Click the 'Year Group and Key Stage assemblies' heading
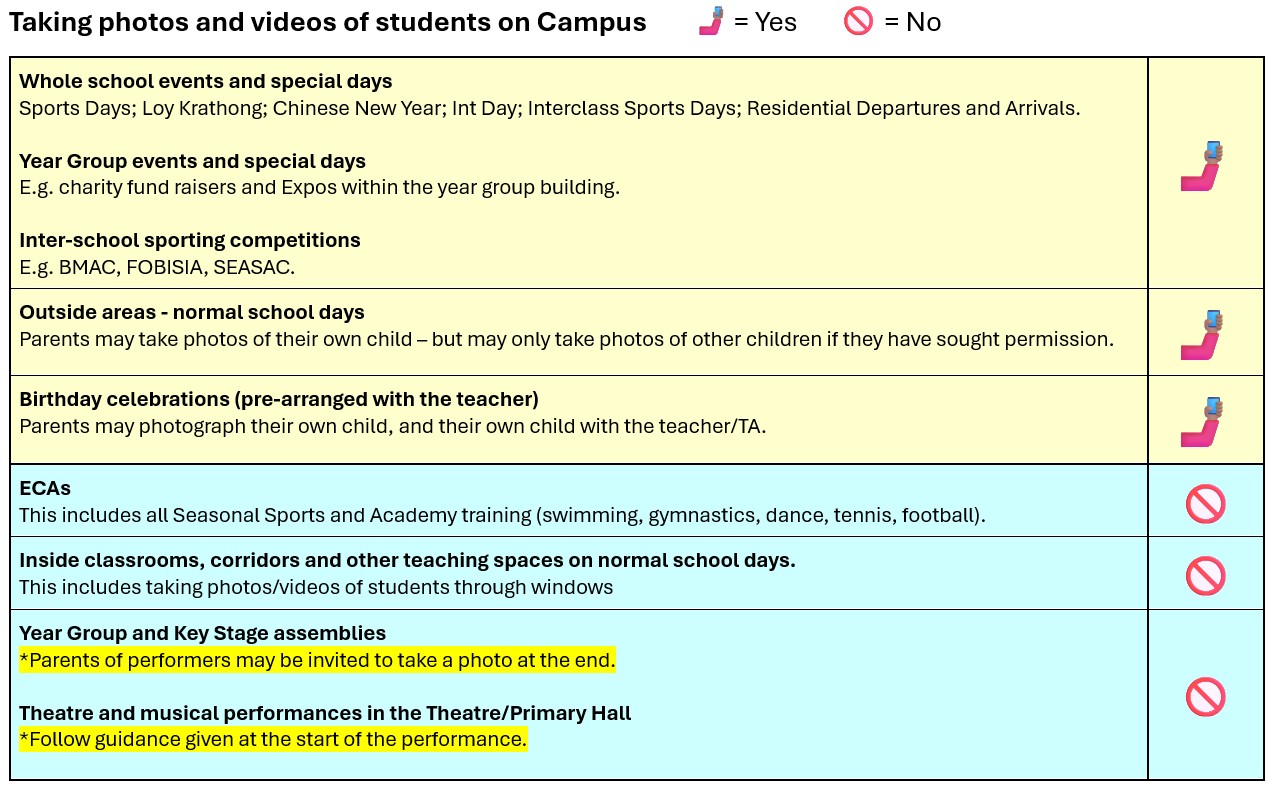 coord(202,633)
